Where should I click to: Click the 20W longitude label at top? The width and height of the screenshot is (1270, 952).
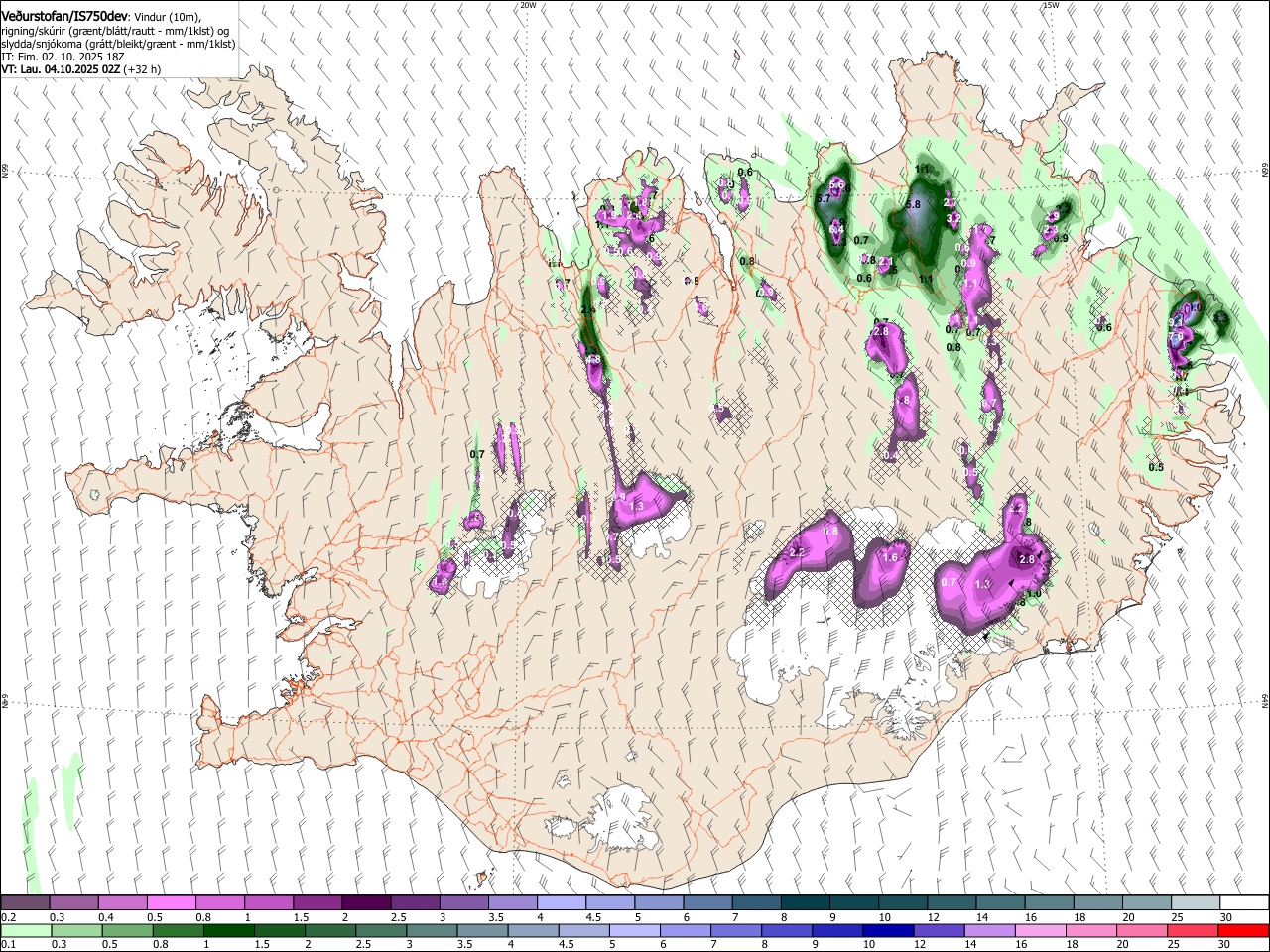[x=528, y=5]
